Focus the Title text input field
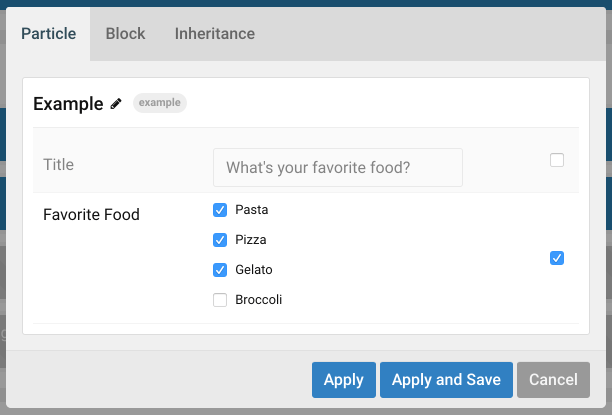Screen dimensions: 612x415 [x=338, y=167]
